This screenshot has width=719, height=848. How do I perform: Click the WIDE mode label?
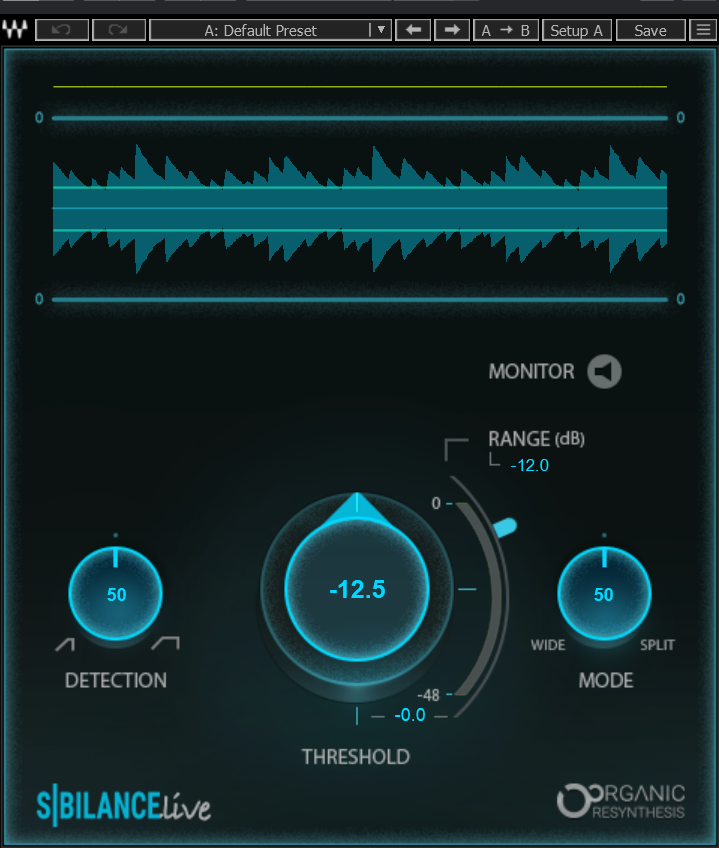548,645
